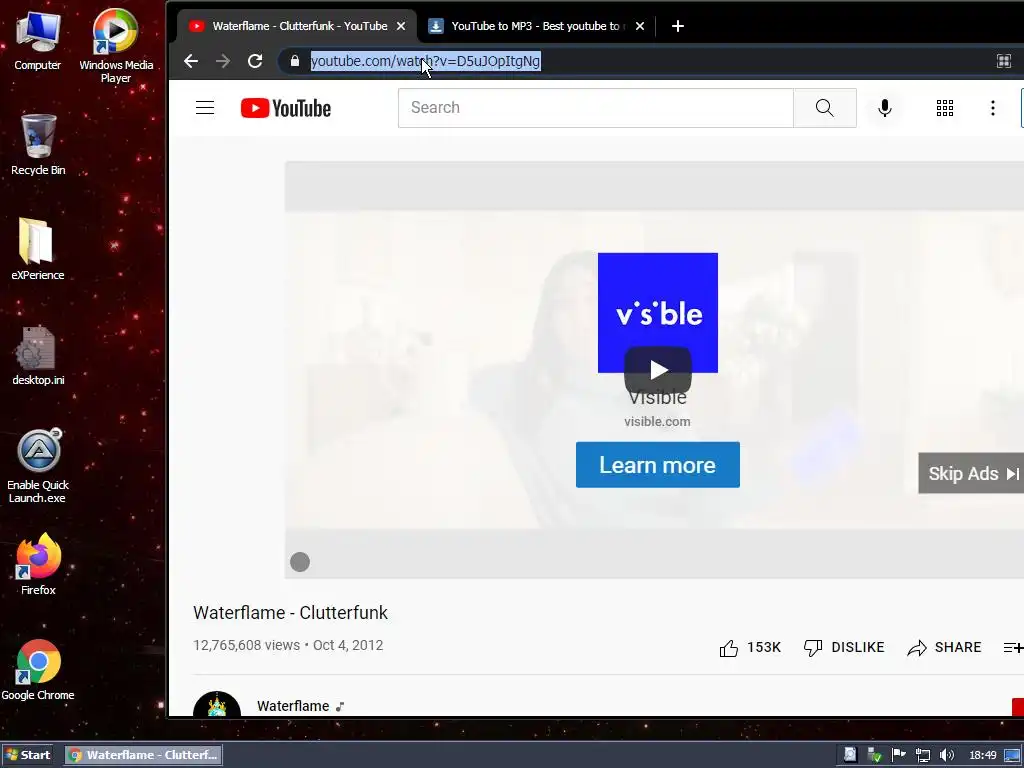1024x768 pixels.
Task: Click the action center flag tray icon
Action: [x=899, y=754]
